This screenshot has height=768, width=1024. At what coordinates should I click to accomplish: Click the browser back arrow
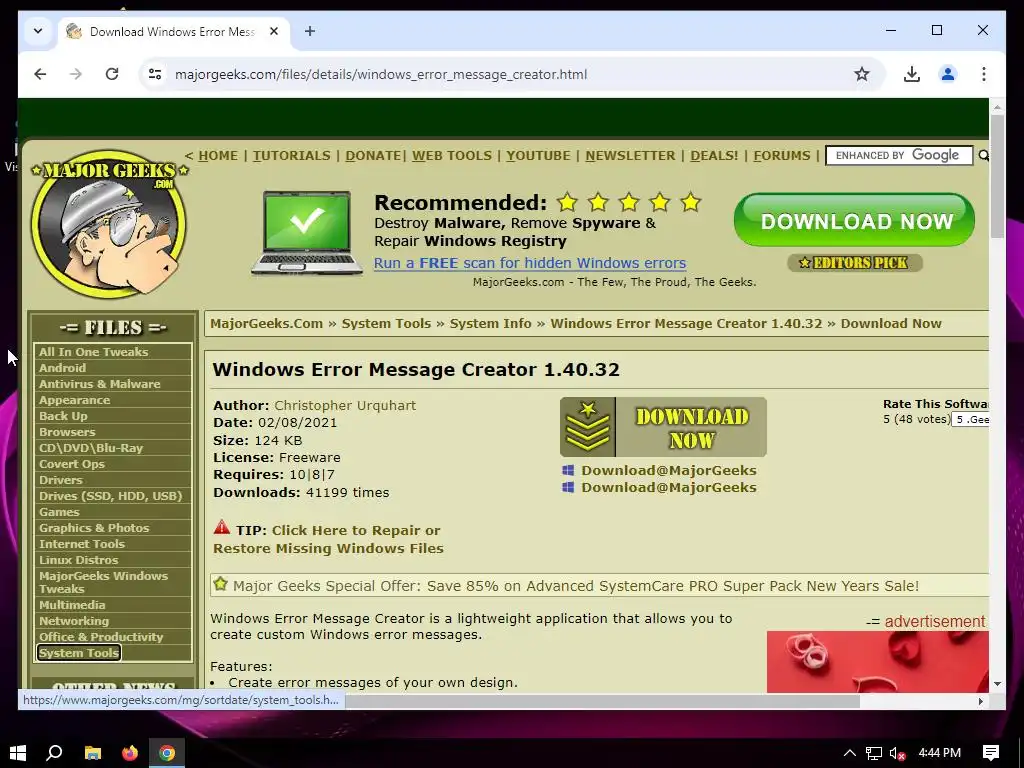pyautogui.click(x=40, y=74)
